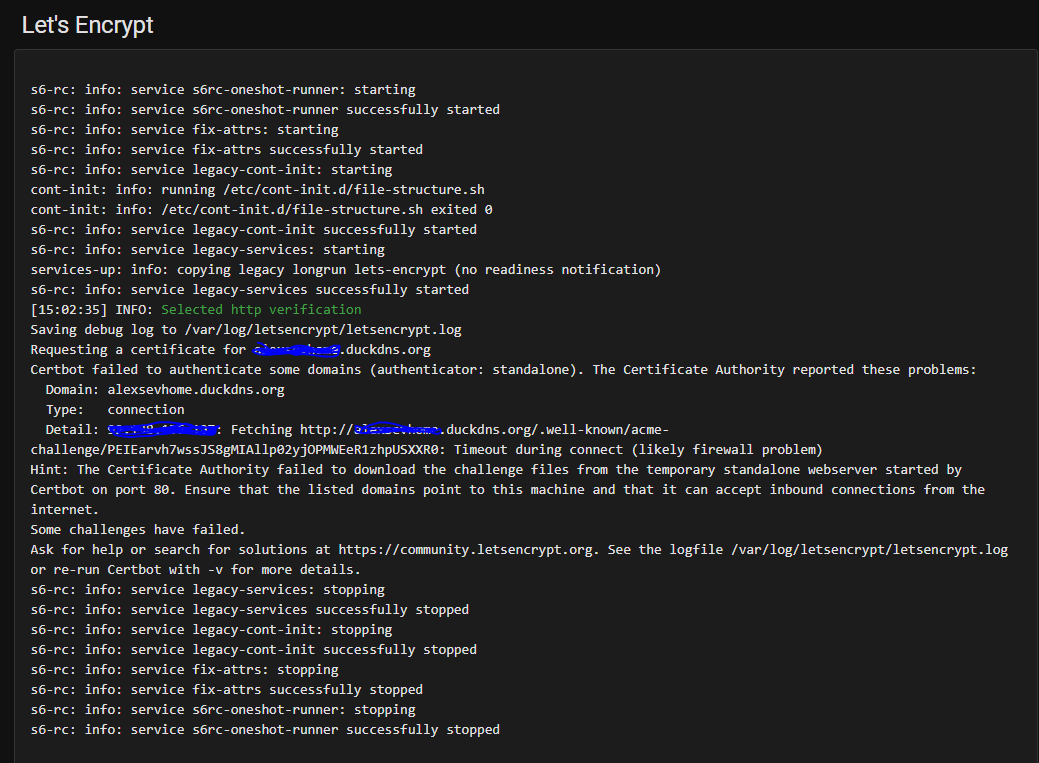Click 'fix-attrs successfully started' log line

[227, 149]
